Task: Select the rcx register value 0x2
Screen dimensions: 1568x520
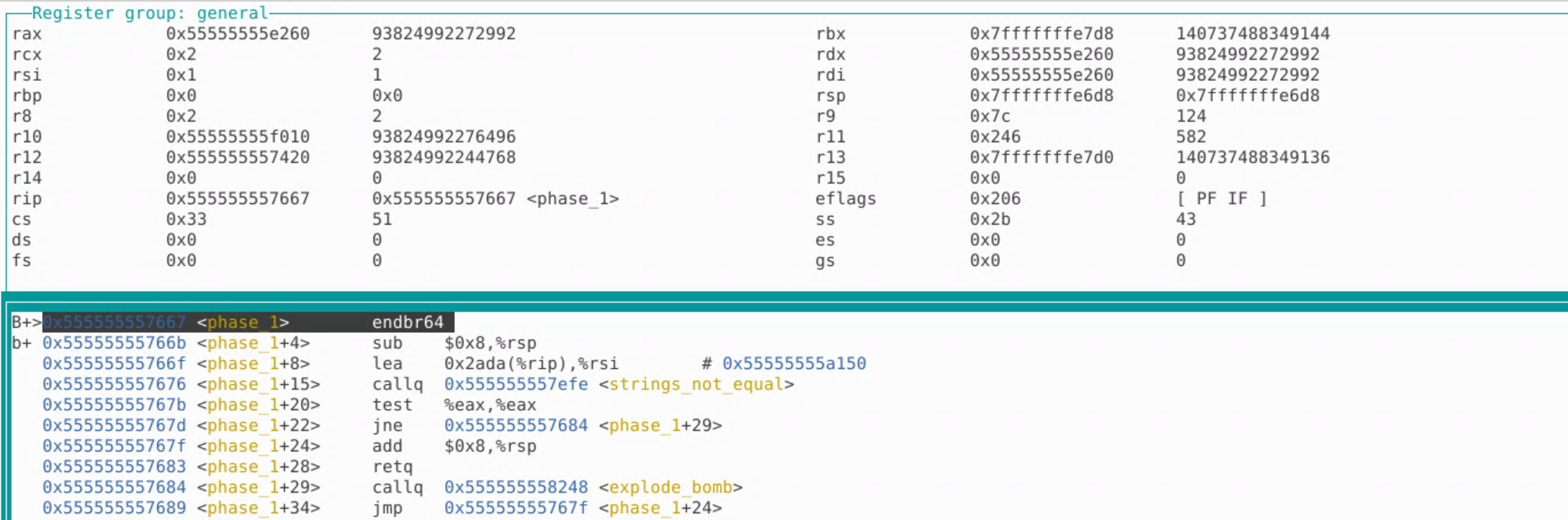Action: click(x=182, y=54)
